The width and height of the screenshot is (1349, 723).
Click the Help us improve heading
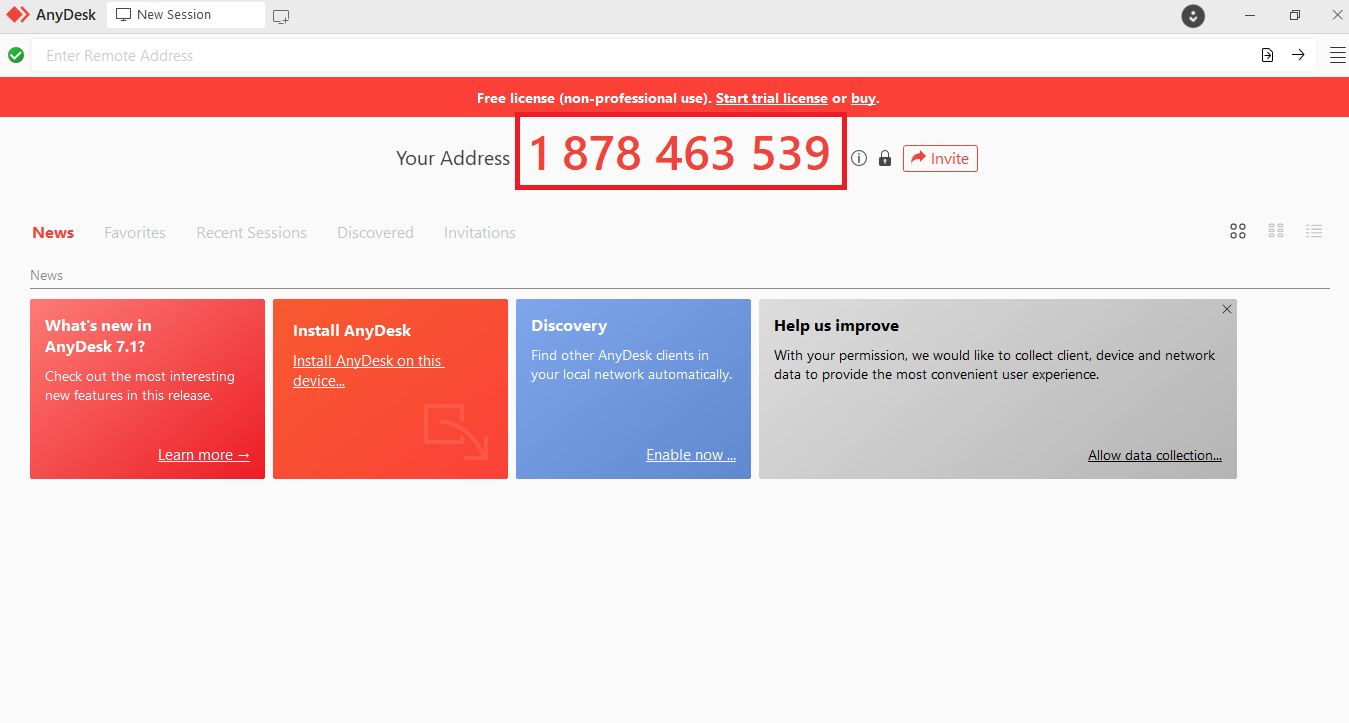836,325
